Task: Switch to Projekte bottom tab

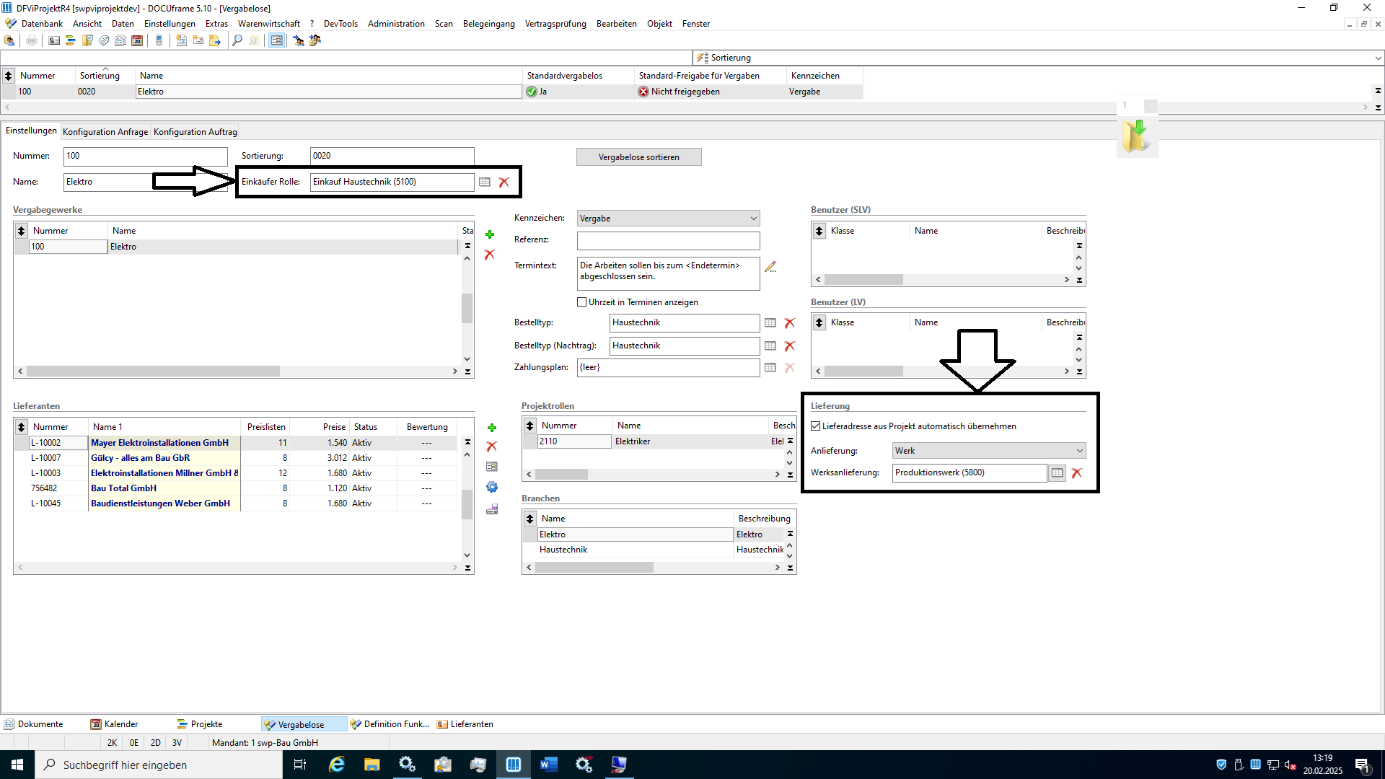Action: click(199, 724)
